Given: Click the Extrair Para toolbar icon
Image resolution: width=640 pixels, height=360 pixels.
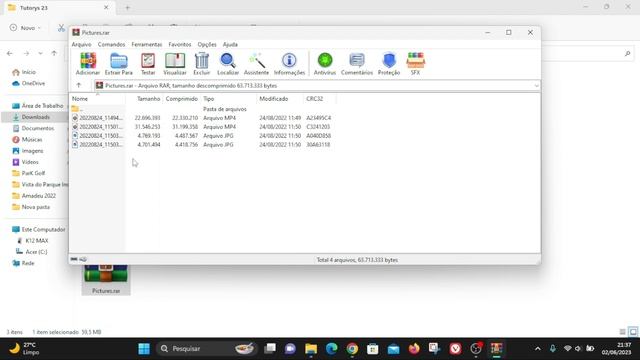Looking at the screenshot, I should point(118,64).
